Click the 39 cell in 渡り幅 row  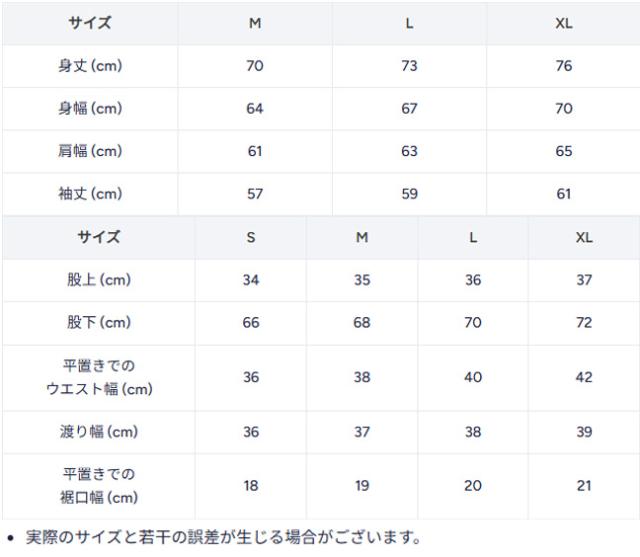pos(584,432)
